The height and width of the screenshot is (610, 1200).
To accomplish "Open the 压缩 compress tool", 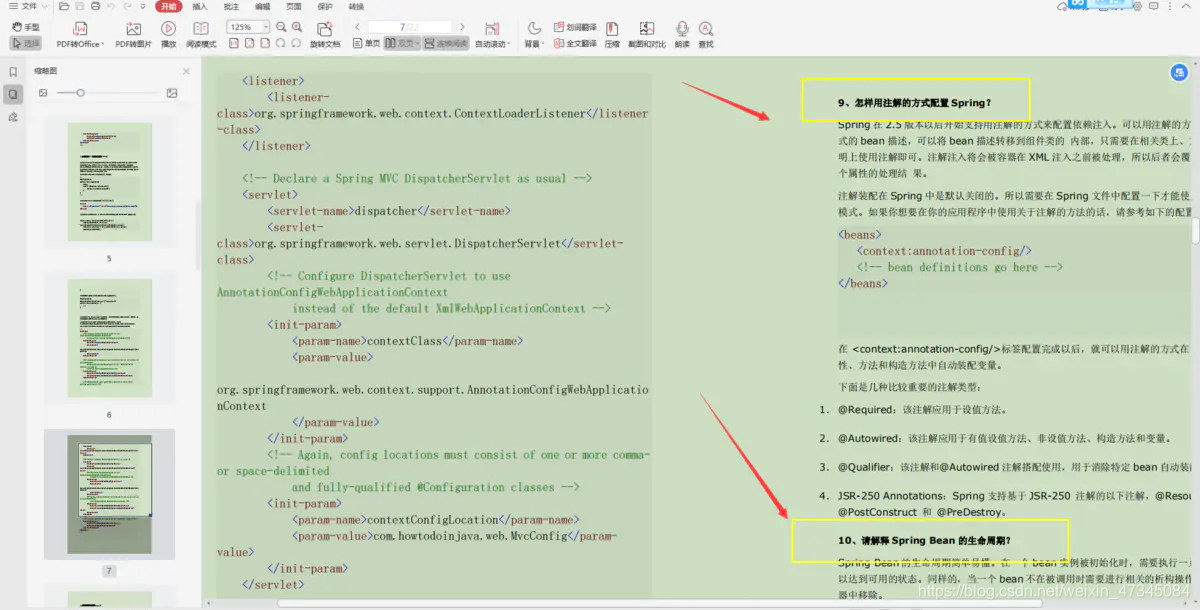I will 612,35.
